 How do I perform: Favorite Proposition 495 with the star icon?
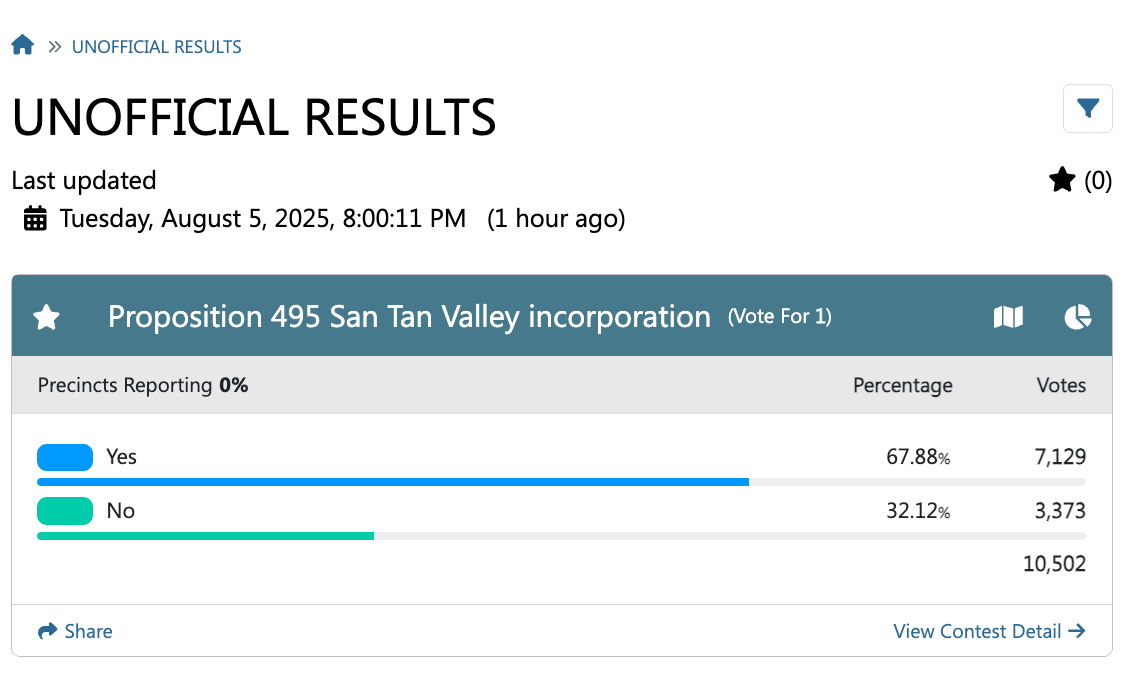47,318
